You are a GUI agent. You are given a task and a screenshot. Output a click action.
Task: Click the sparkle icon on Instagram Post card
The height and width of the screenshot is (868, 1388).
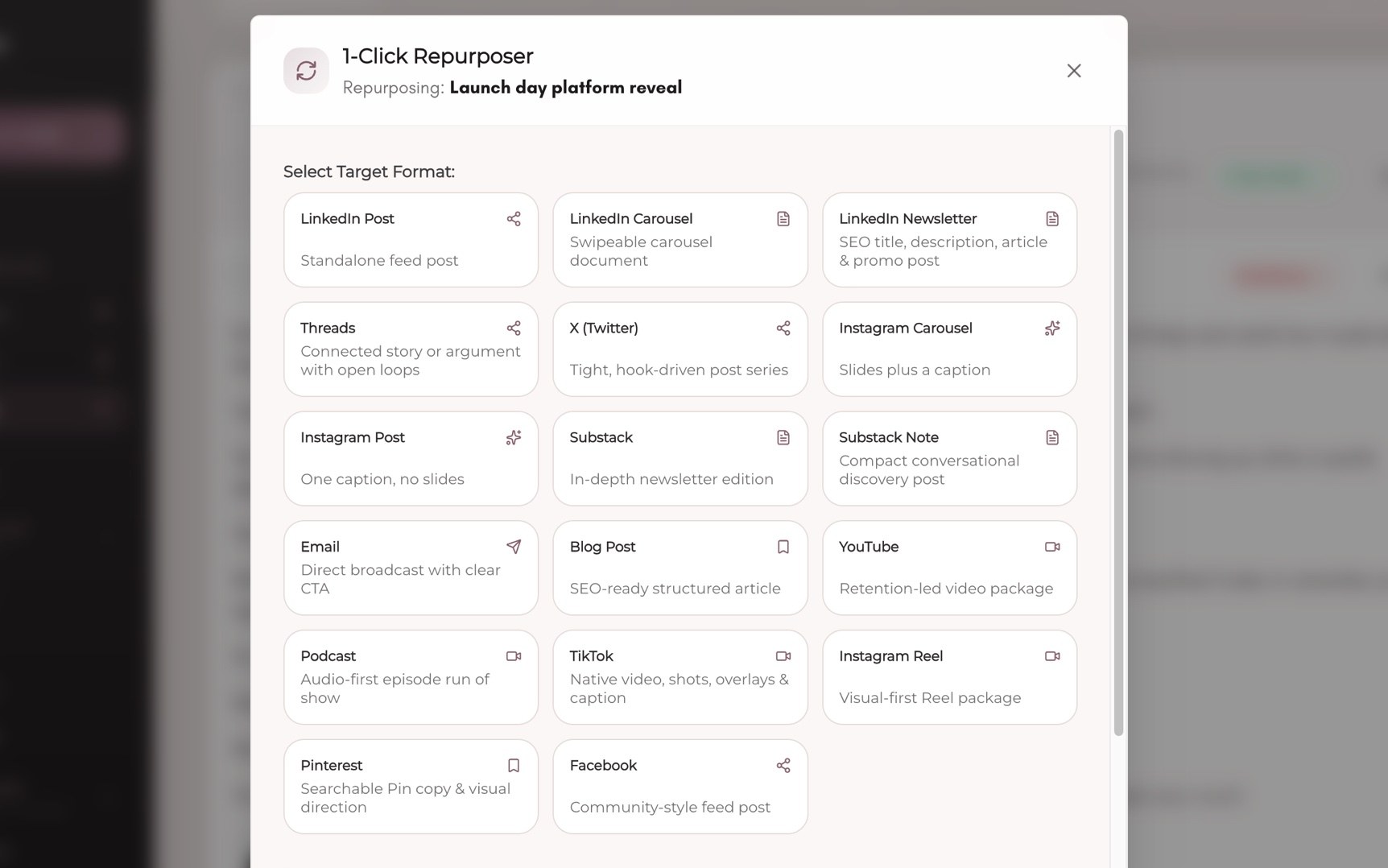click(x=514, y=438)
